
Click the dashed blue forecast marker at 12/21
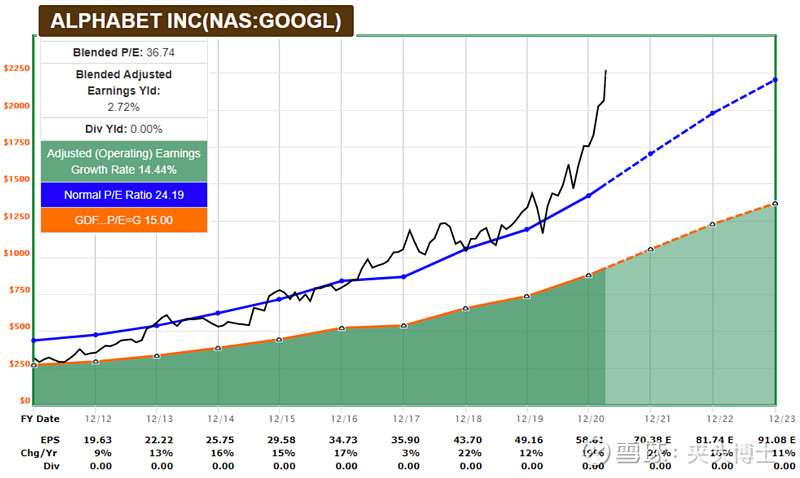(651, 154)
